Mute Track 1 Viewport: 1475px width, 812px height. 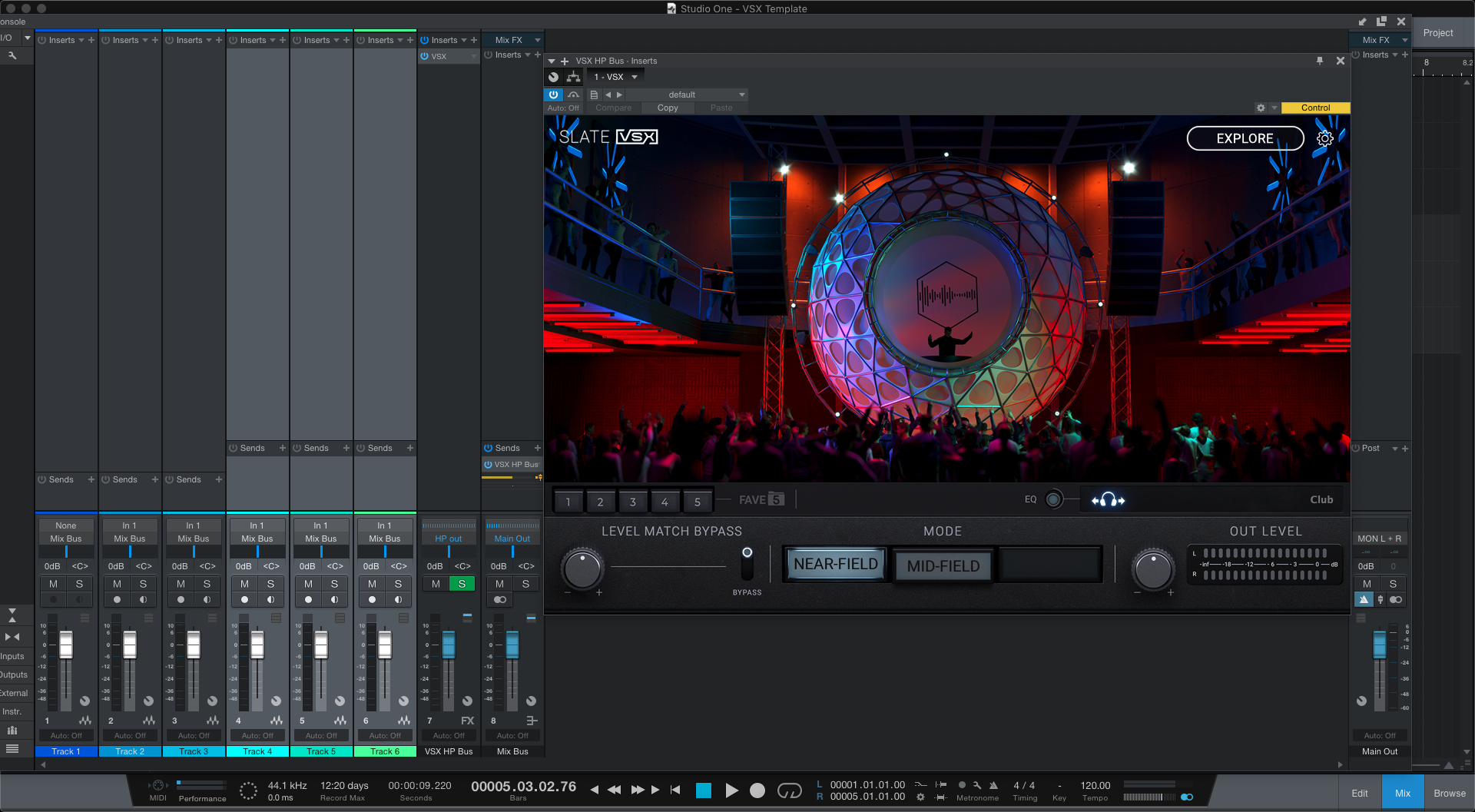pyautogui.click(x=53, y=584)
